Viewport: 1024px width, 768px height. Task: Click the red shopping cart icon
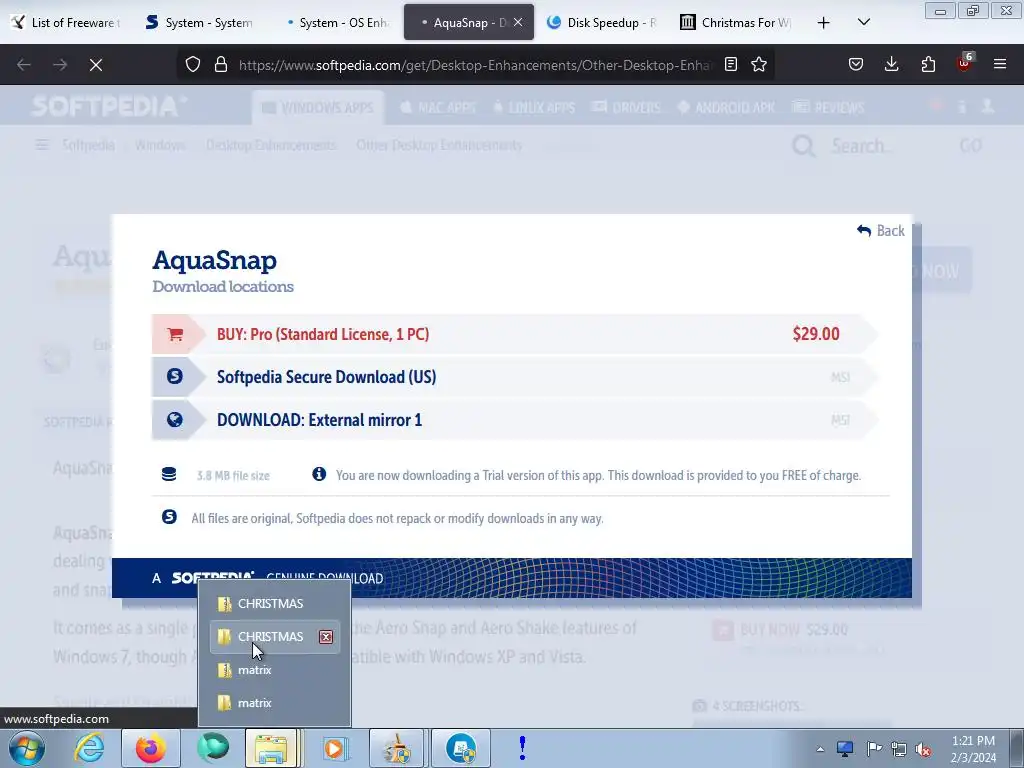(174, 334)
